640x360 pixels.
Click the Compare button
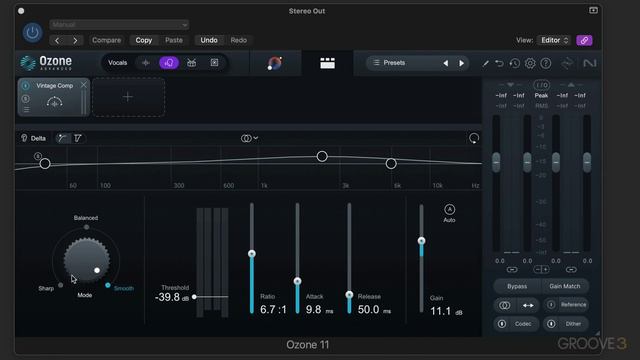[x=107, y=40]
